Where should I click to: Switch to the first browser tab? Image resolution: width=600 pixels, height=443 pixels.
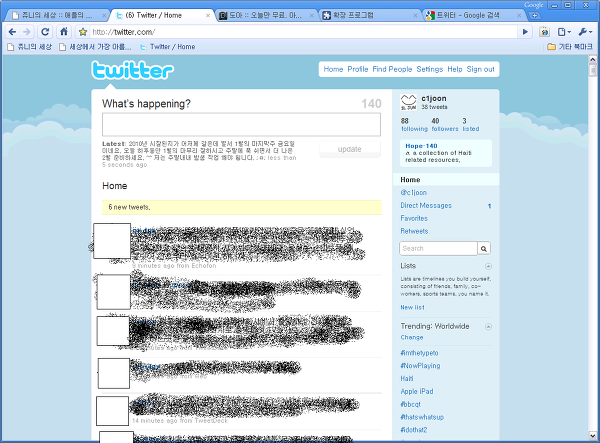pos(57,15)
